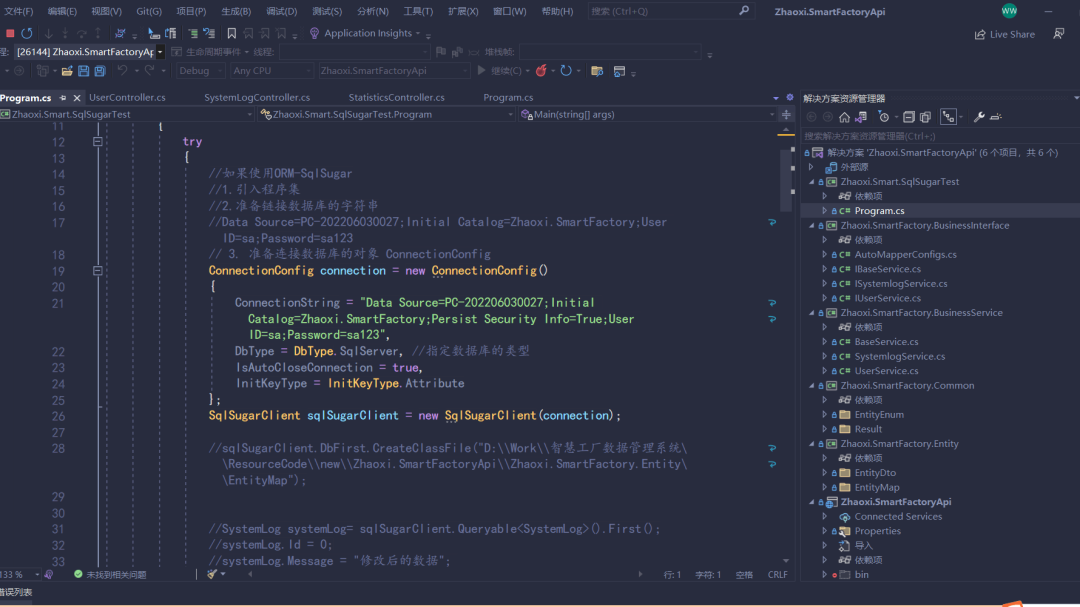The width and height of the screenshot is (1080, 607).
Task: Open editor settings gear near tab row
Action: pos(790,97)
